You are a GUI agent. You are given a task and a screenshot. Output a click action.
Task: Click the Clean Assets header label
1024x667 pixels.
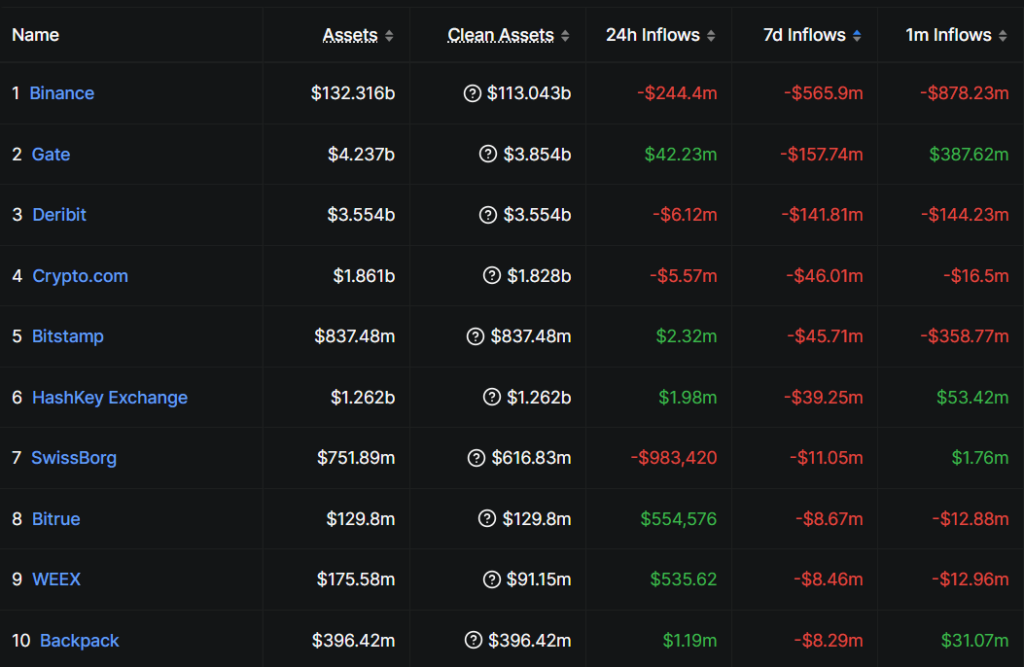tap(501, 35)
